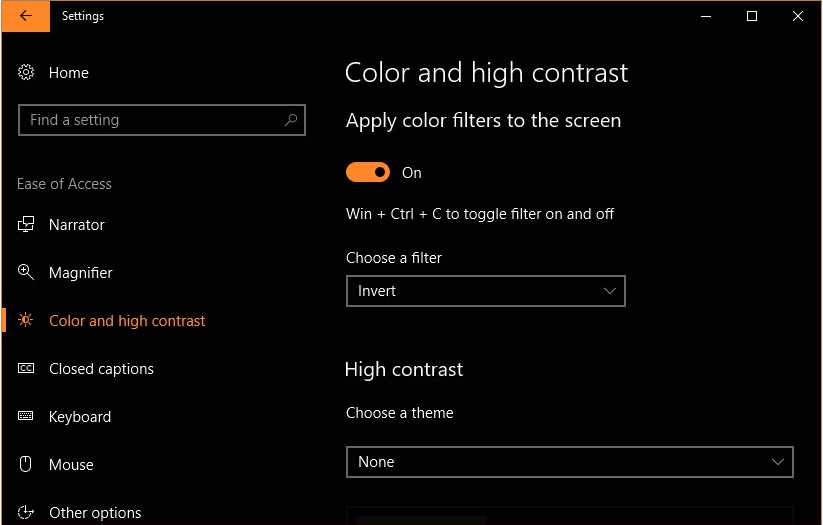
Task: Turn off the color filters toggle
Action: (368, 172)
